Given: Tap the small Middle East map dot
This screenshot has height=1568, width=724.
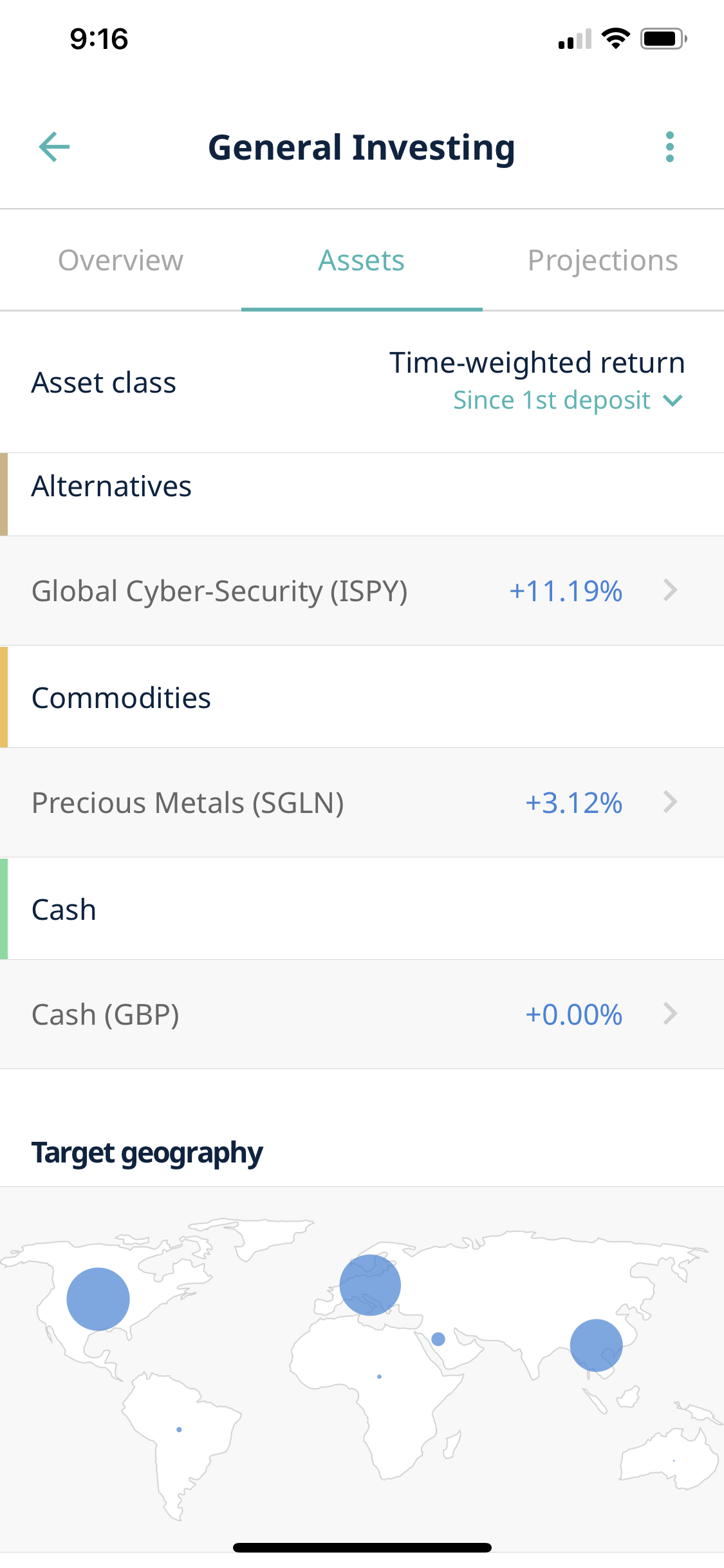Looking at the screenshot, I should (438, 1339).
